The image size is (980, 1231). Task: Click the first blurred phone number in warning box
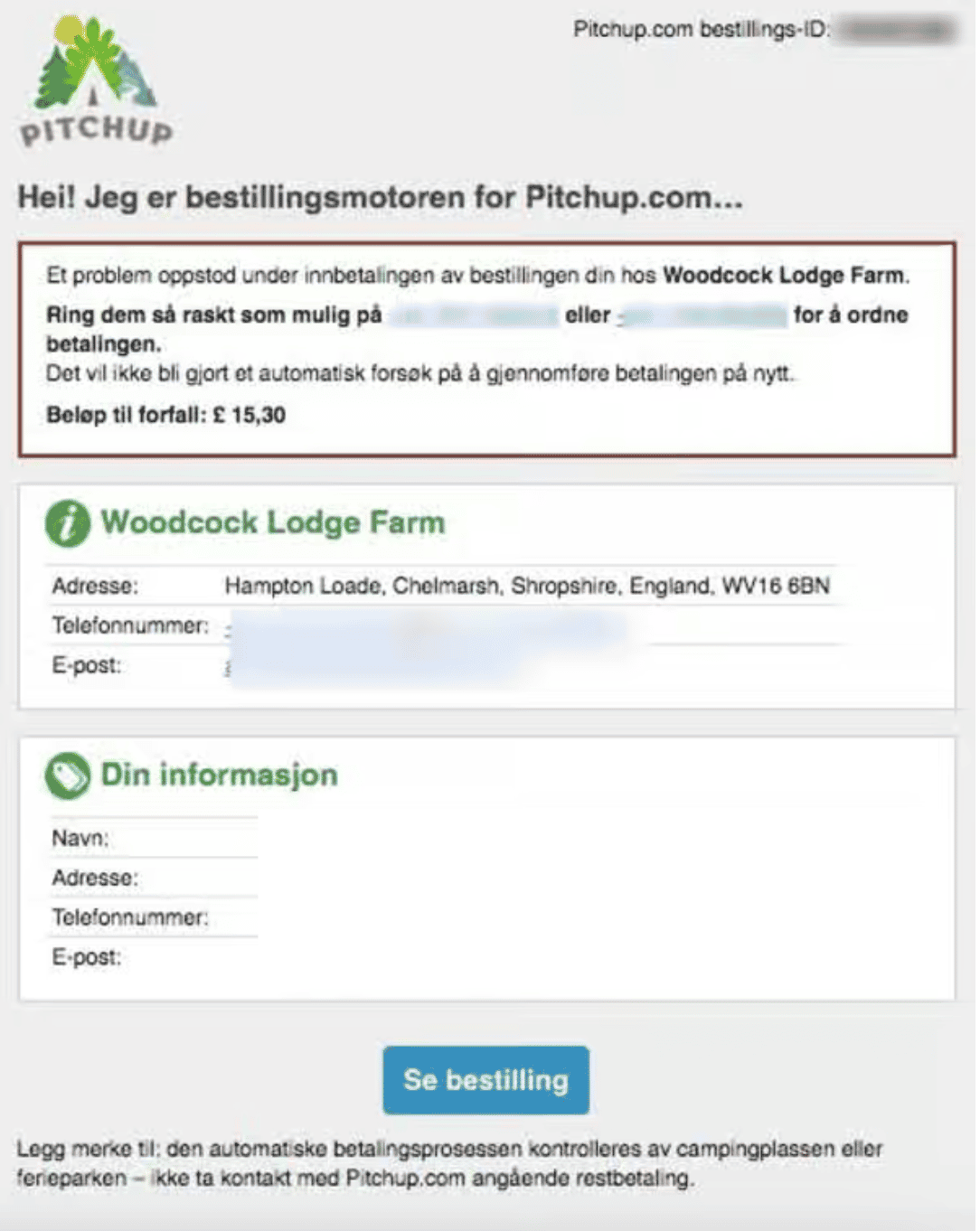tap(473, 315)
